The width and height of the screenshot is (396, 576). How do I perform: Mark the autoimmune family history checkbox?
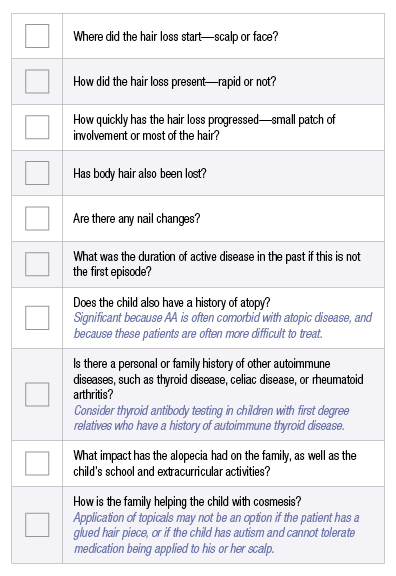[37, 394]
